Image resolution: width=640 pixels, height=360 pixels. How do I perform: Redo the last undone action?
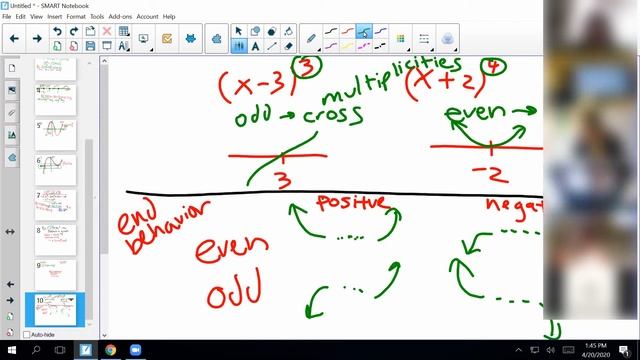[74, 31]
